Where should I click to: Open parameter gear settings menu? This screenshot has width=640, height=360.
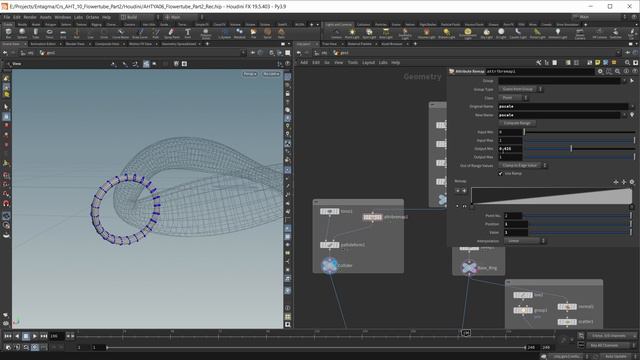tap(600, 71)
